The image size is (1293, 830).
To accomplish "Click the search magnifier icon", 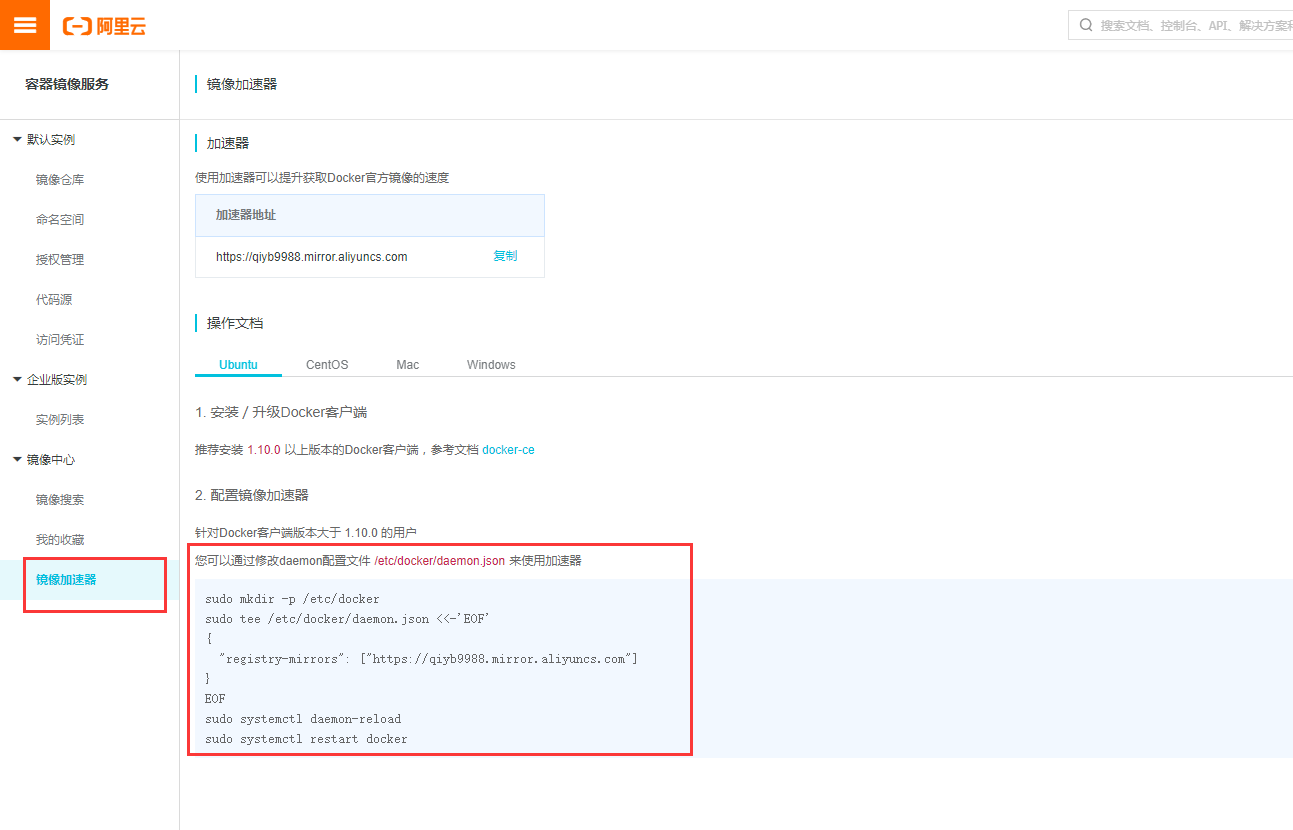I will click(x=1086, y=25).
